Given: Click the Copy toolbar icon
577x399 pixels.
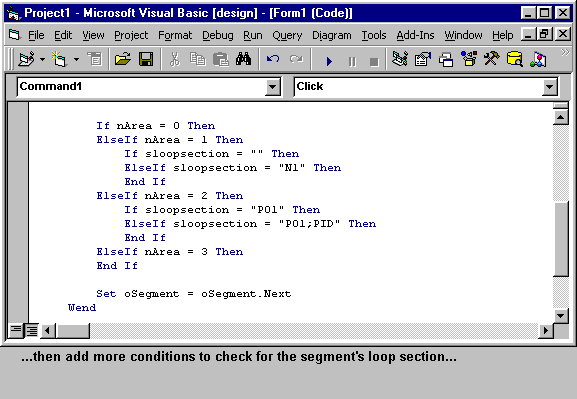Looking at the screenshot, I should (x=198, y=59).
